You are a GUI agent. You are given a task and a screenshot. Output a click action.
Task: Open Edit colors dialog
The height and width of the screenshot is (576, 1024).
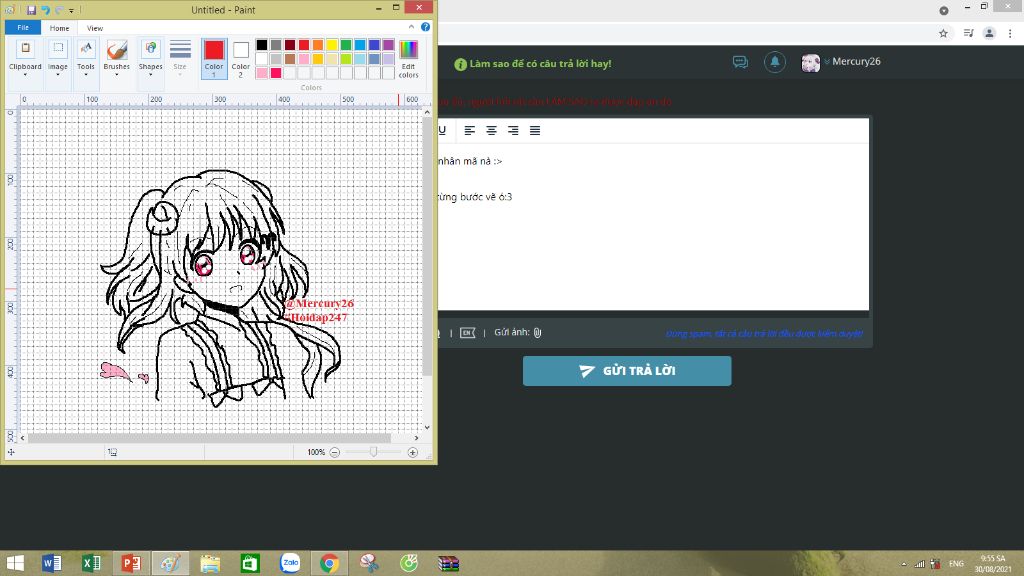point(409,59)
